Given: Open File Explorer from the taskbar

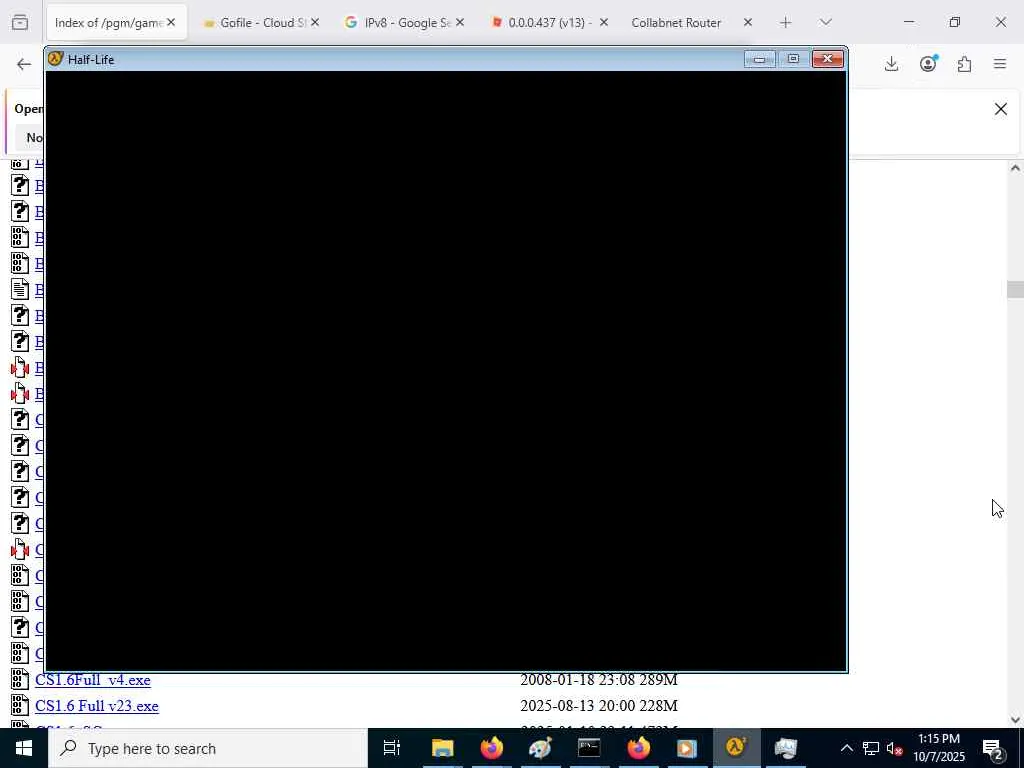Looking at the screenshot, I should [442, 748].
